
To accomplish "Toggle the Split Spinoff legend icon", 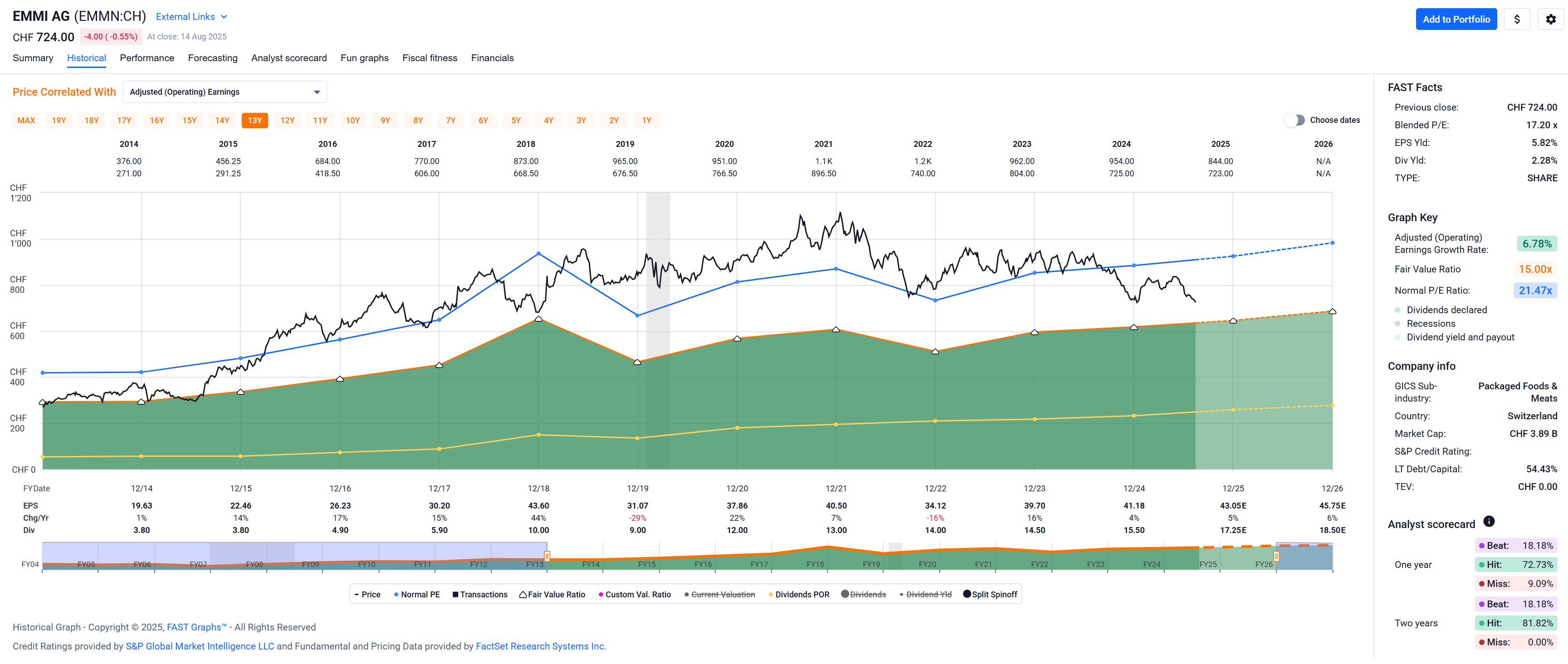I will coord(967,594).
